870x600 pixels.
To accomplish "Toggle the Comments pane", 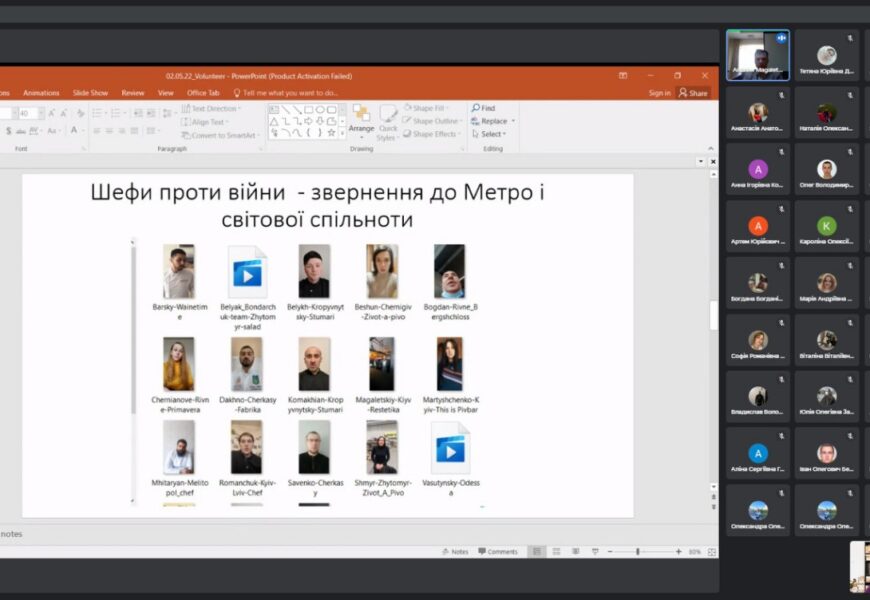I will click(497, 551).
